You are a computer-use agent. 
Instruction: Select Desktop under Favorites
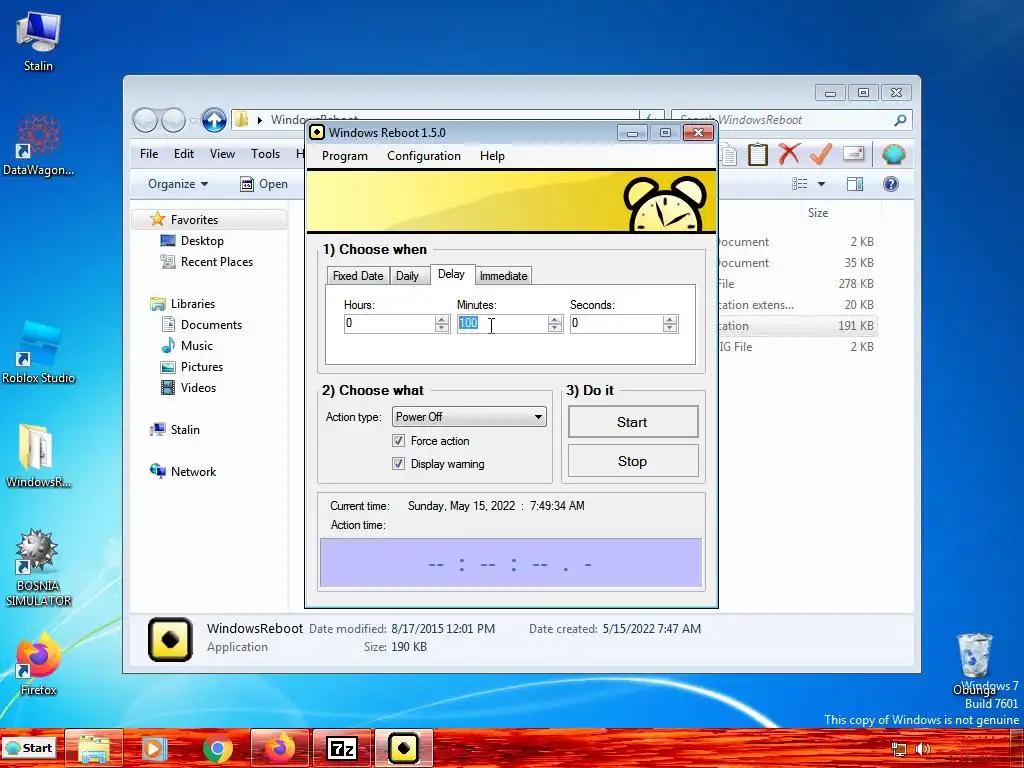click(202, 241)
